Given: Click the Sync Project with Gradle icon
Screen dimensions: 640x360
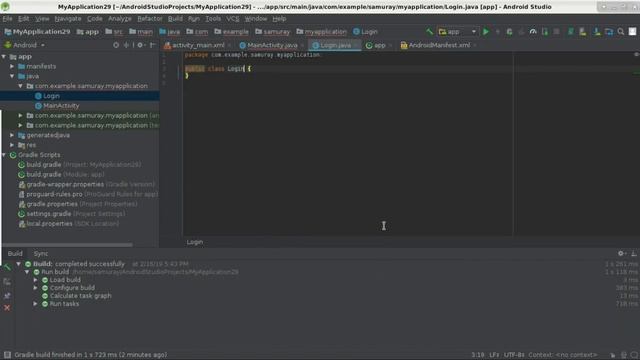Looking at the screenshot, I should 571,31.
